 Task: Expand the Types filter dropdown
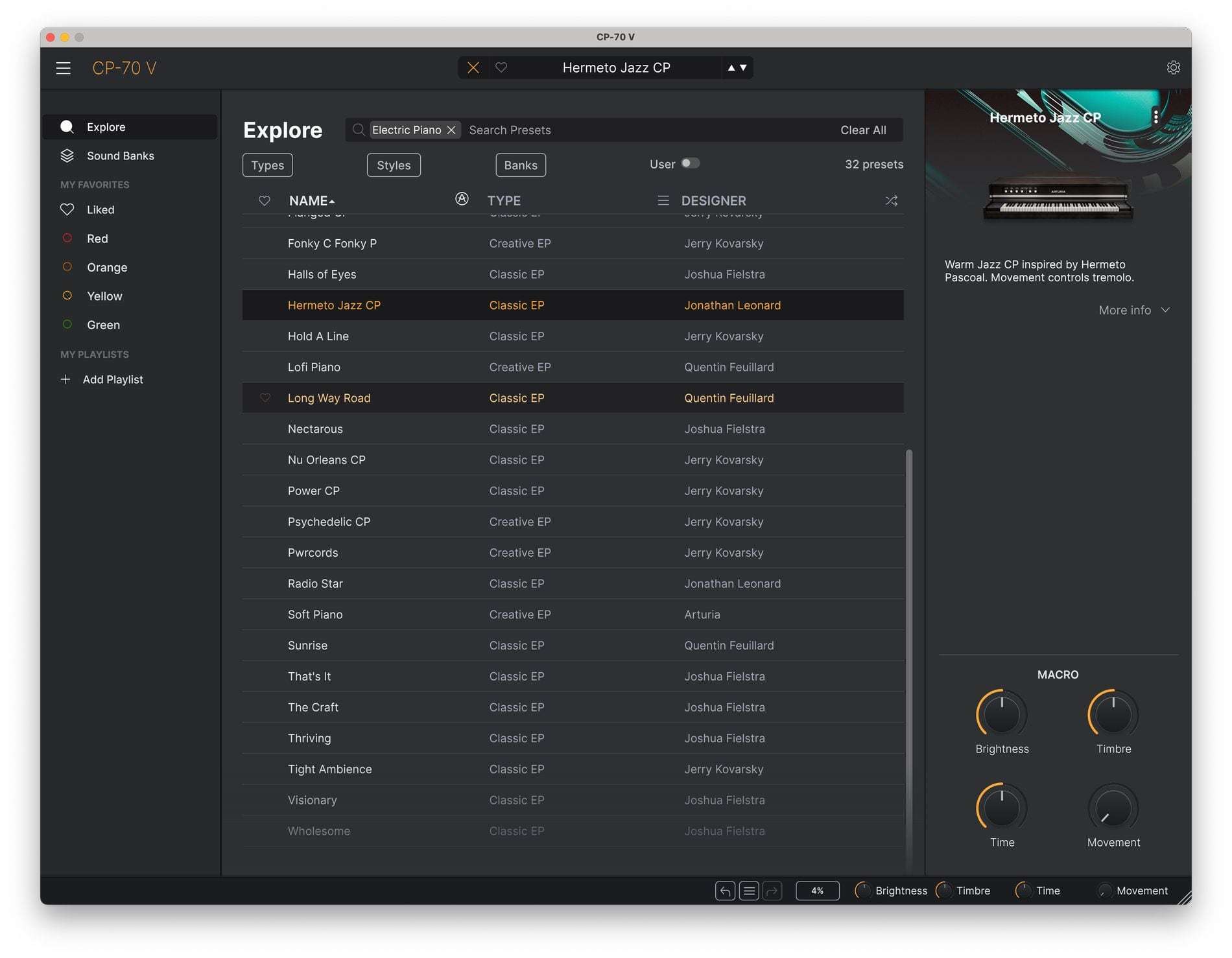(x=267, y=165)
